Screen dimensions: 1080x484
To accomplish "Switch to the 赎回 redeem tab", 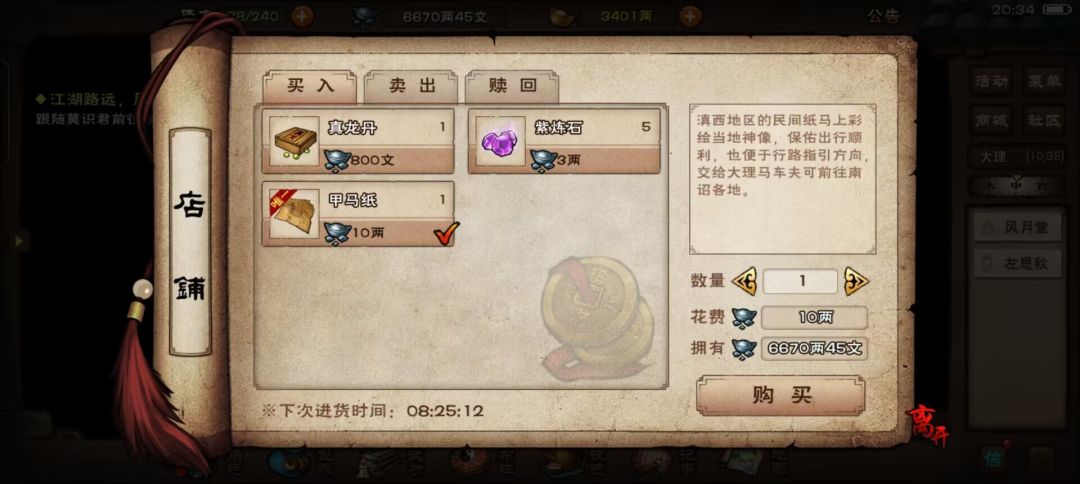I will 512,86.
